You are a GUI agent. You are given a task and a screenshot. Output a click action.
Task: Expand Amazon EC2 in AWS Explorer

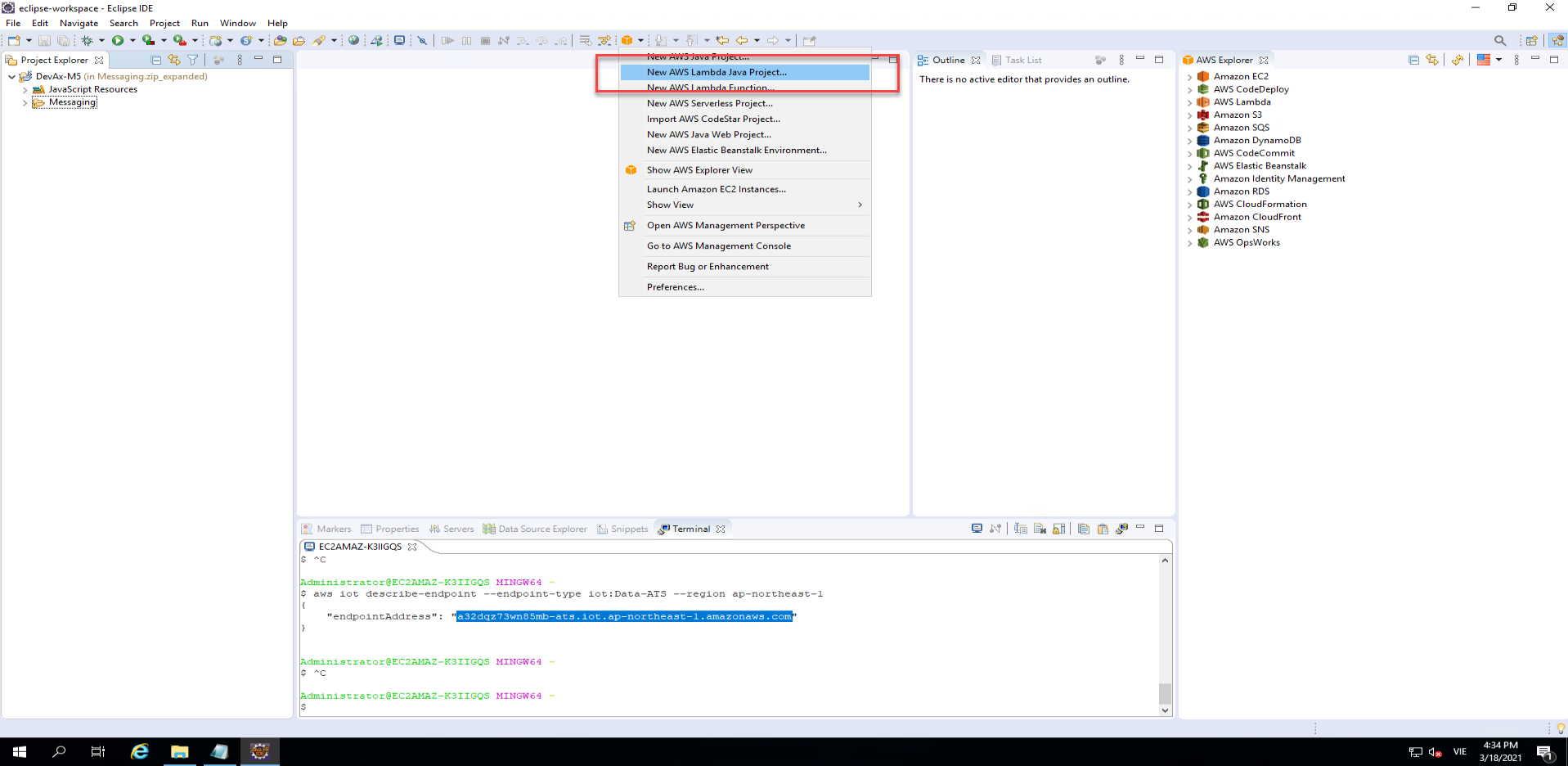click(x=1189, y=77)
